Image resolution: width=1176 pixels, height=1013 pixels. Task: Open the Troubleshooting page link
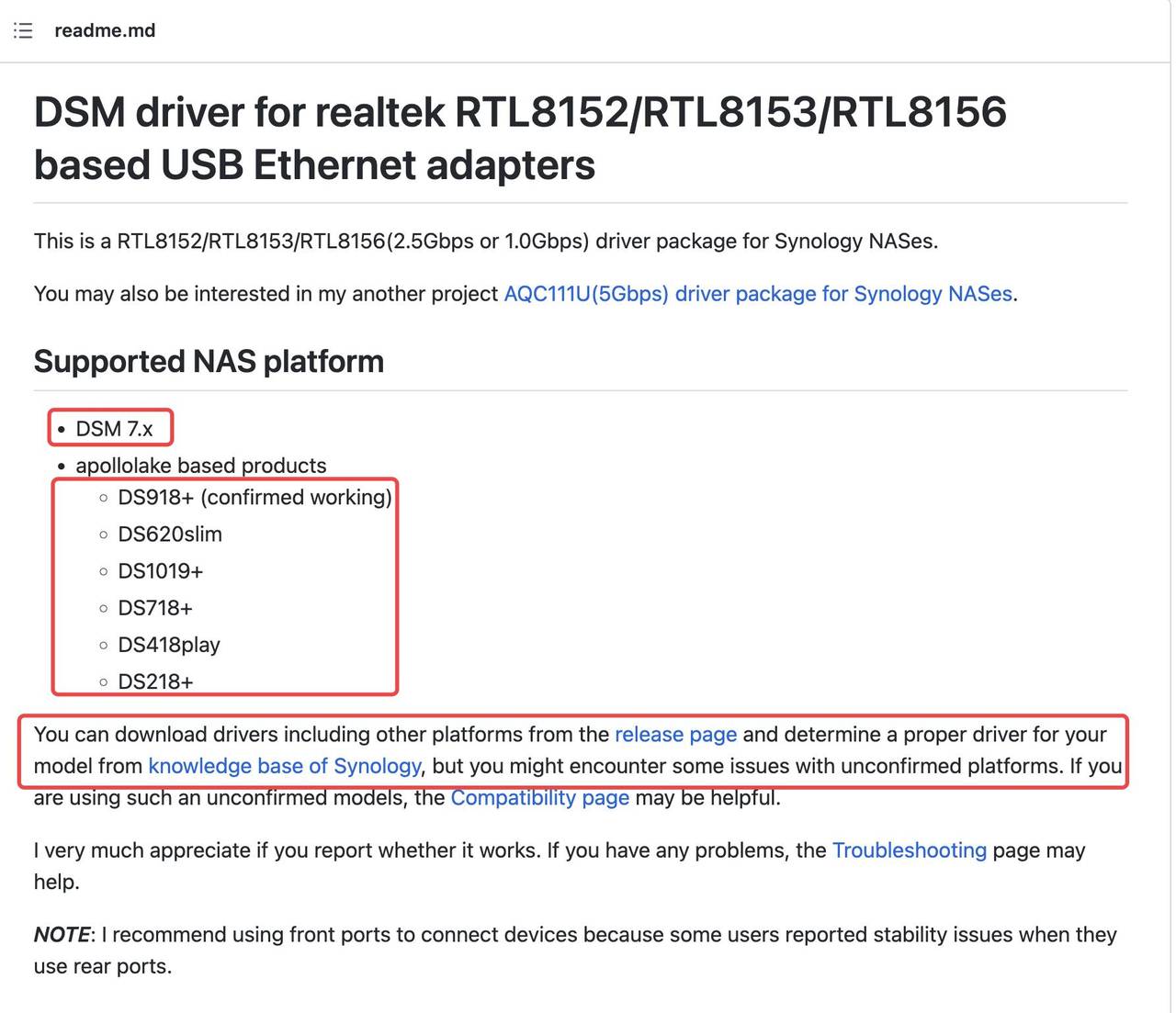coord(909,850)
